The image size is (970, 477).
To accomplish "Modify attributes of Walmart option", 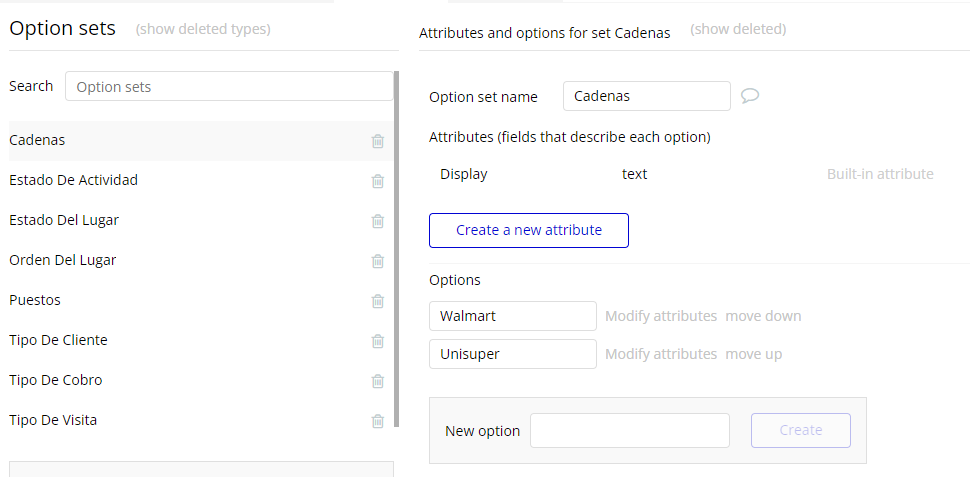I will coord(661,316).
